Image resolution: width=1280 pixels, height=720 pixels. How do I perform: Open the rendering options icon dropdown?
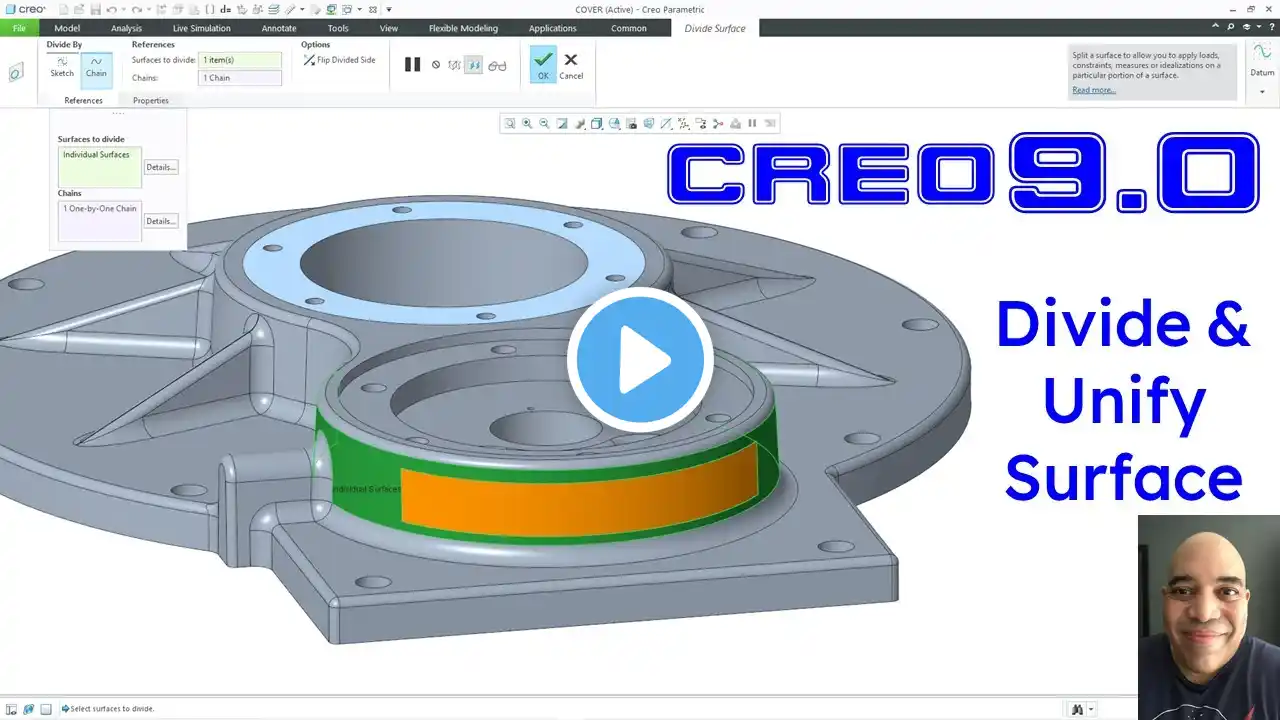(x=580, y=124)
